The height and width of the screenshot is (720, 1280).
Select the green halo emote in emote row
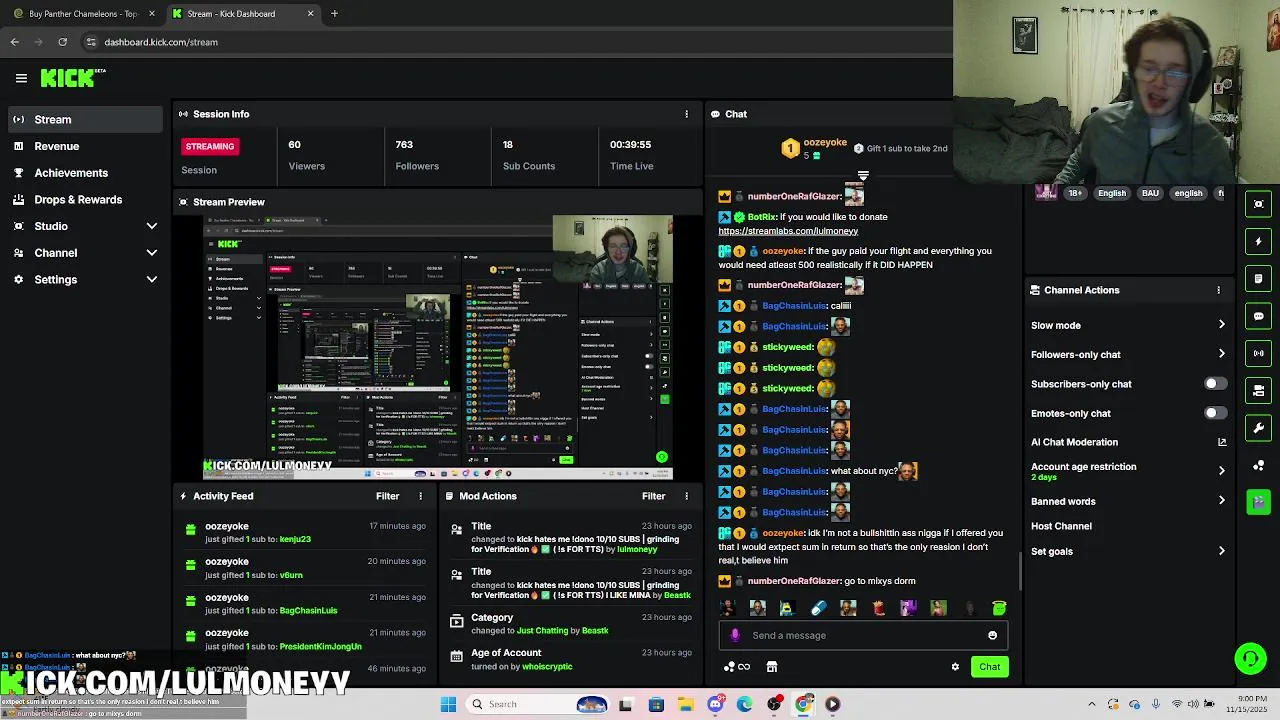point(998,608)
